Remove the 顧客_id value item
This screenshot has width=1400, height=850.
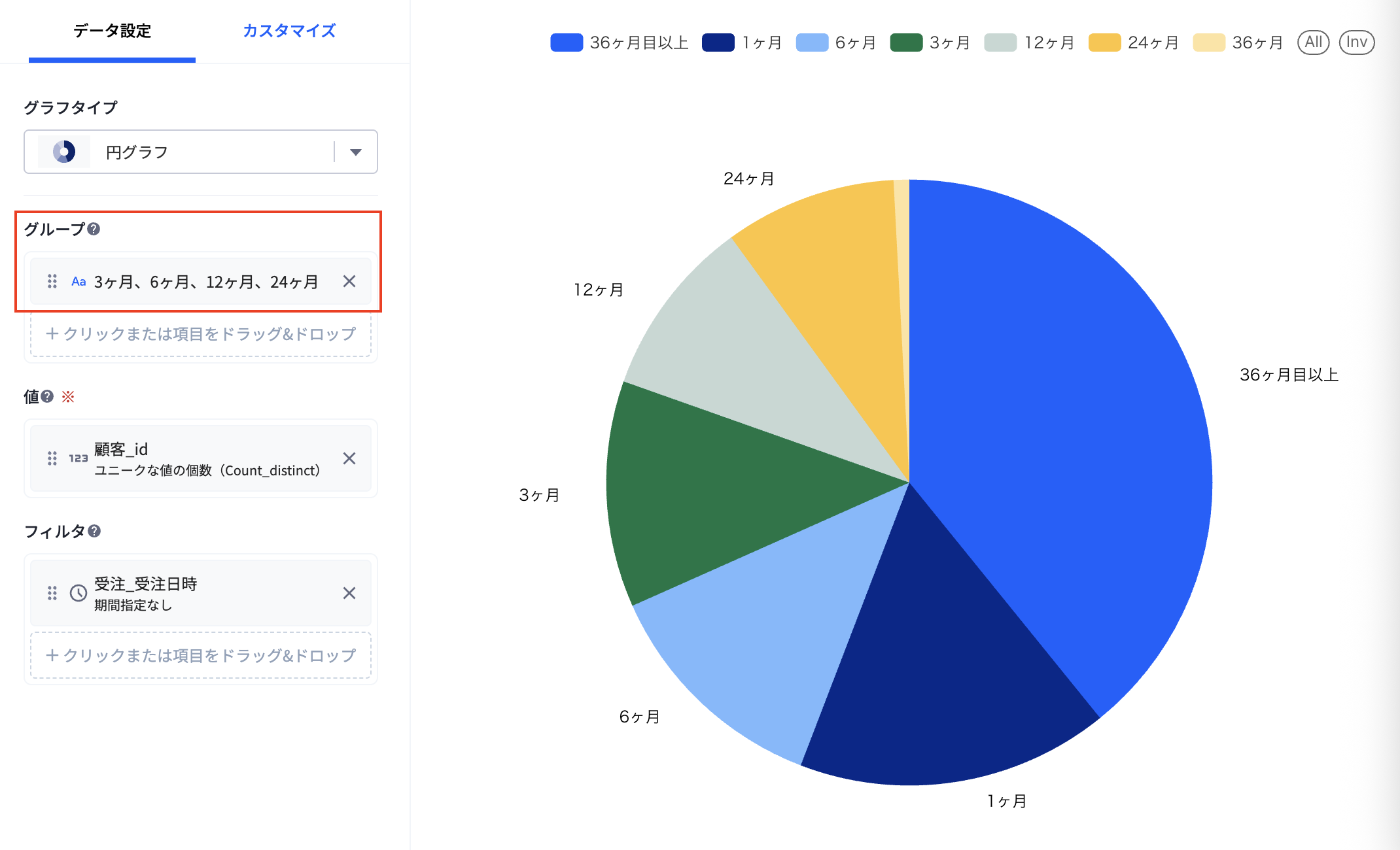tap(349, 458)
